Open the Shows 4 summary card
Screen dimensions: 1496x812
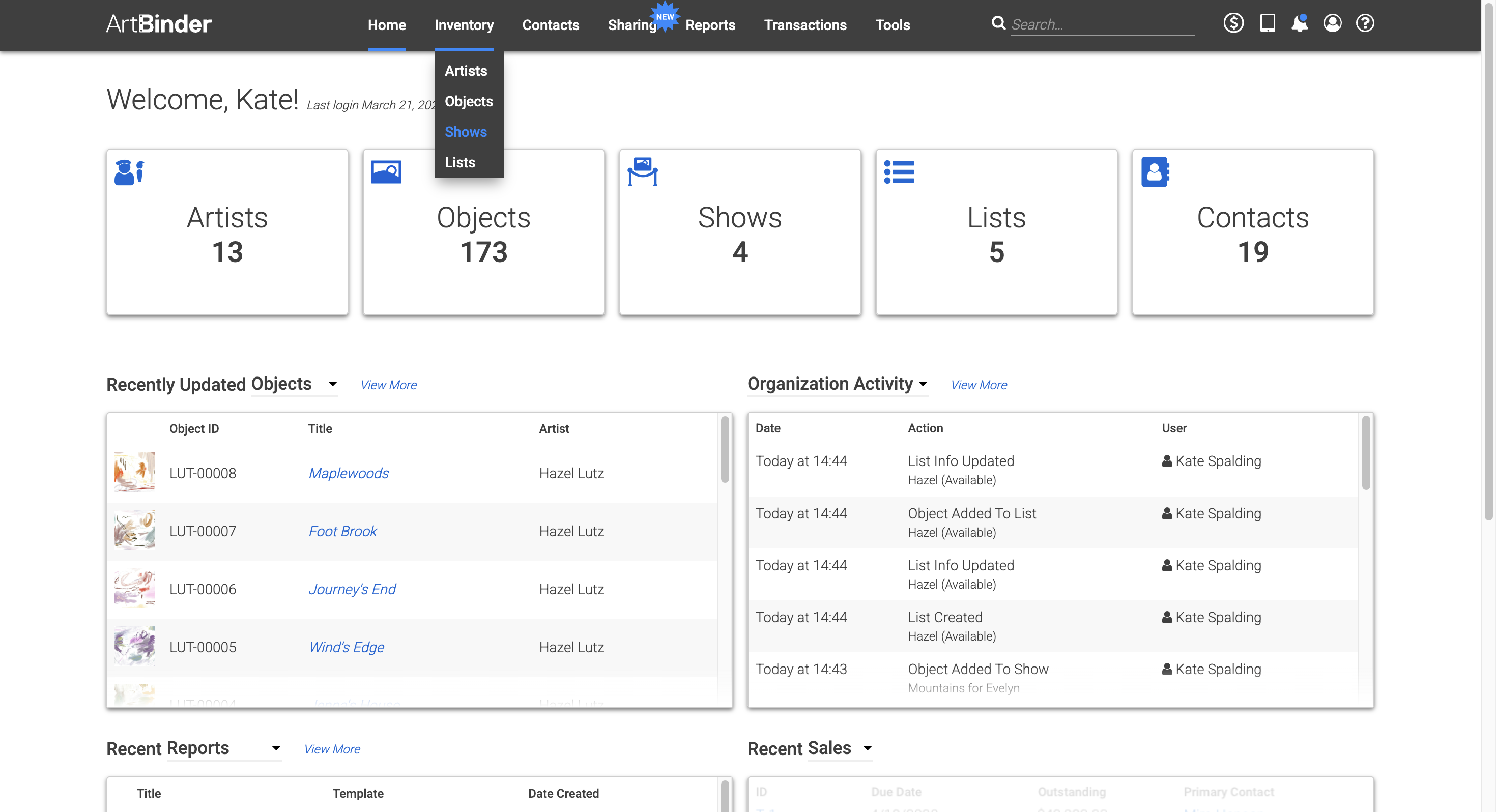pyautogui.click(x=740, y=232)
